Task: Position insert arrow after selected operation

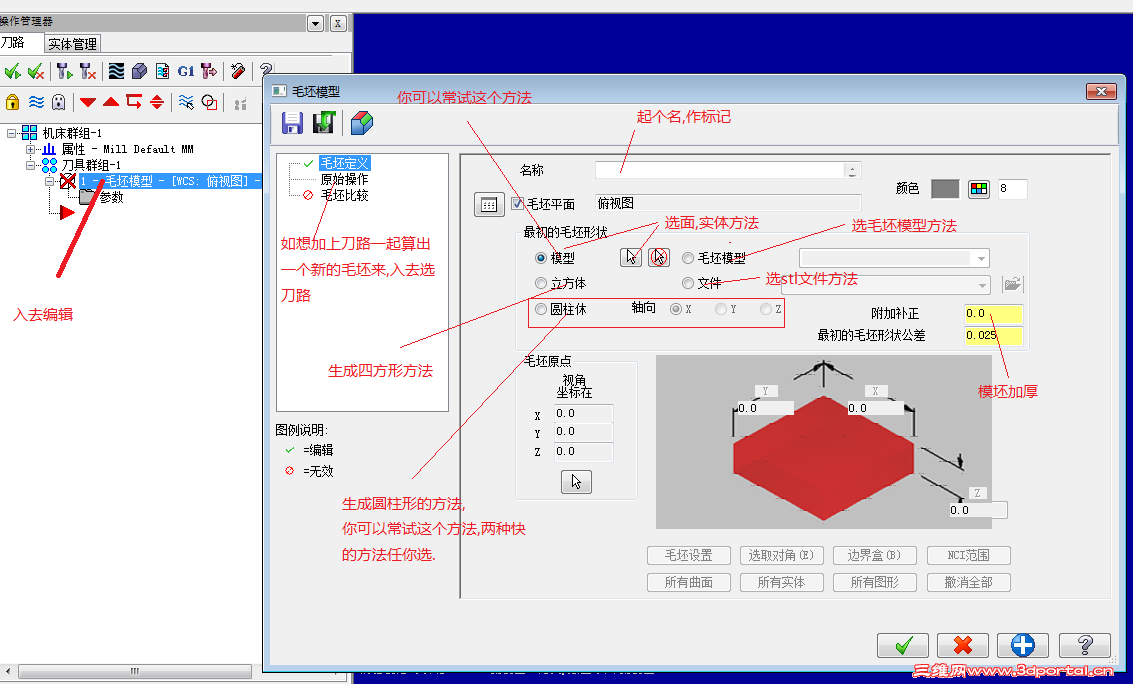Action: pos(134,101)
